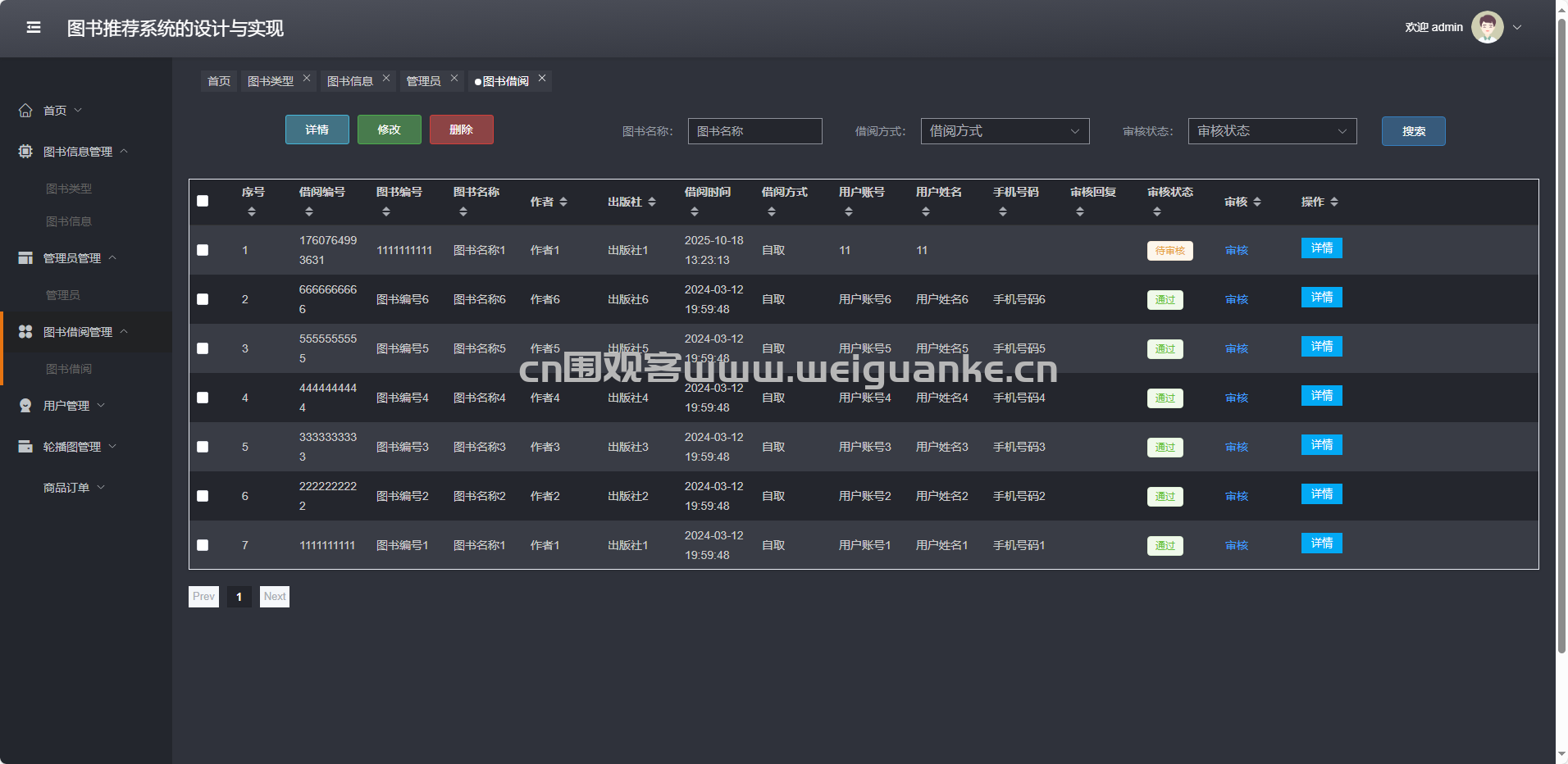1568x764 pixels.
Task: Open the 审核状态 dropdown filter
Action: pyautogui.click(x=1272, y=131)
